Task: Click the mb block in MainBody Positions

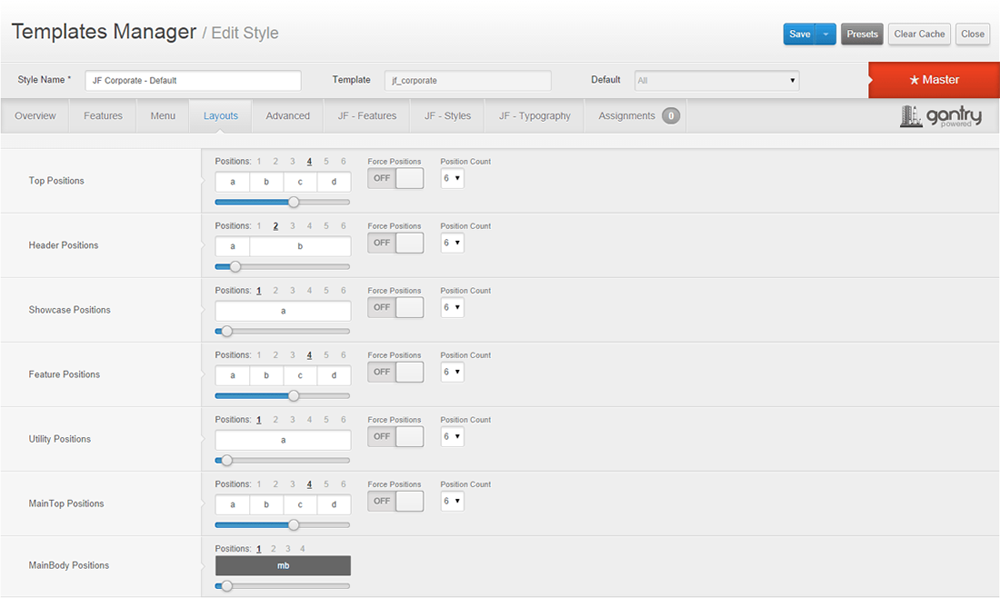Action: pos(283,565)
